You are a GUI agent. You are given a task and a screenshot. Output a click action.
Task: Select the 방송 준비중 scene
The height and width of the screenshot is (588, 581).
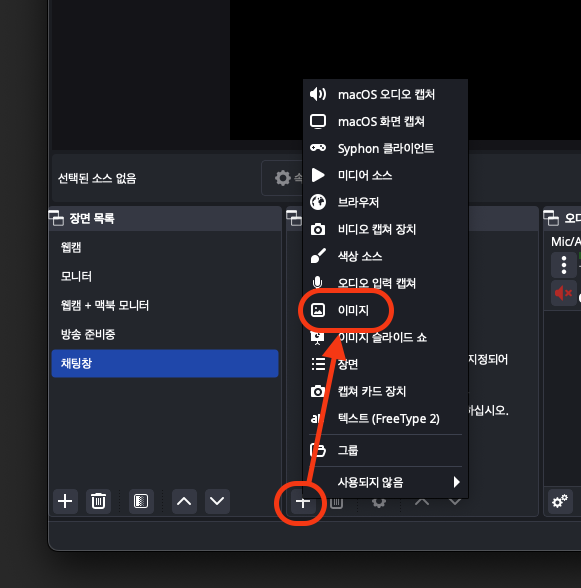(165, 334)
